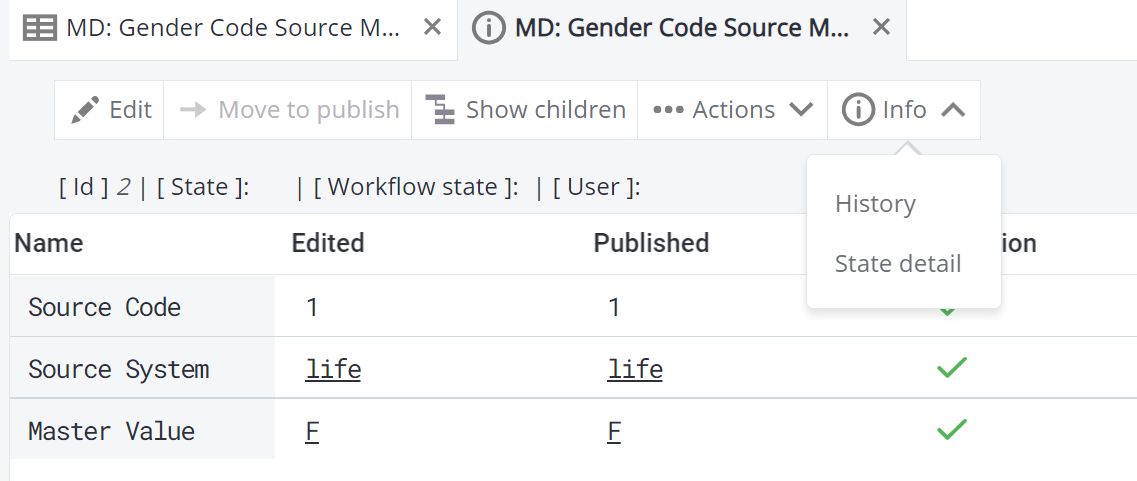The width and height of the screenshot is (1137, 481).
Task: Select State detail in Info menu
Action: point(897,264)
